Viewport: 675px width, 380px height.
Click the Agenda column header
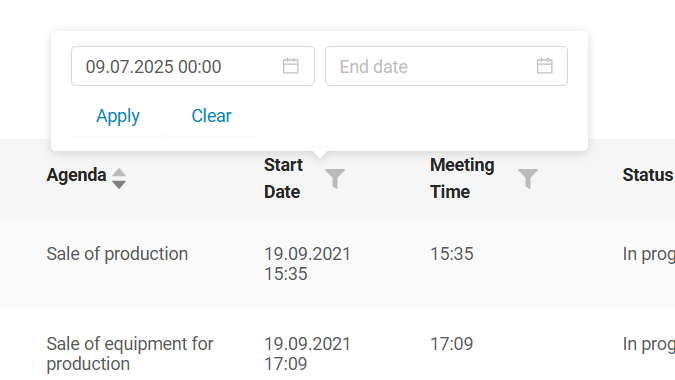pos(77,175)
